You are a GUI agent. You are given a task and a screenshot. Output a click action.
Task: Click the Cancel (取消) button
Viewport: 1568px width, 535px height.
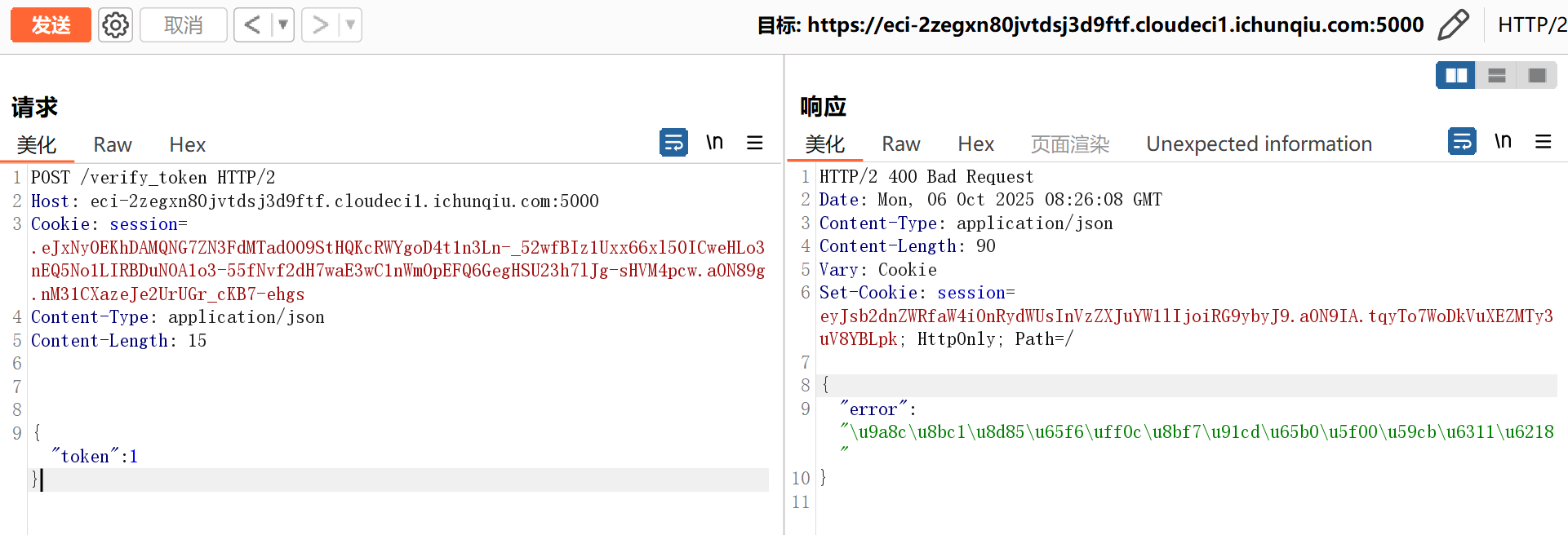tap(184, 25)
